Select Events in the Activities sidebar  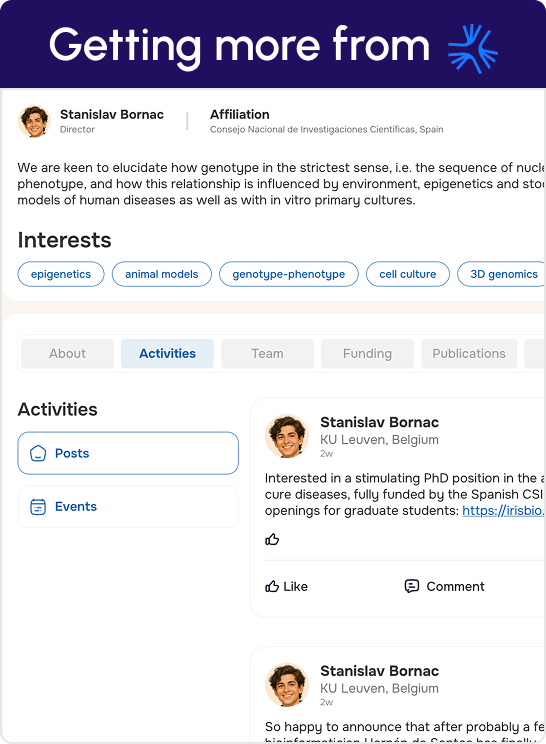[x=128, y=507]
